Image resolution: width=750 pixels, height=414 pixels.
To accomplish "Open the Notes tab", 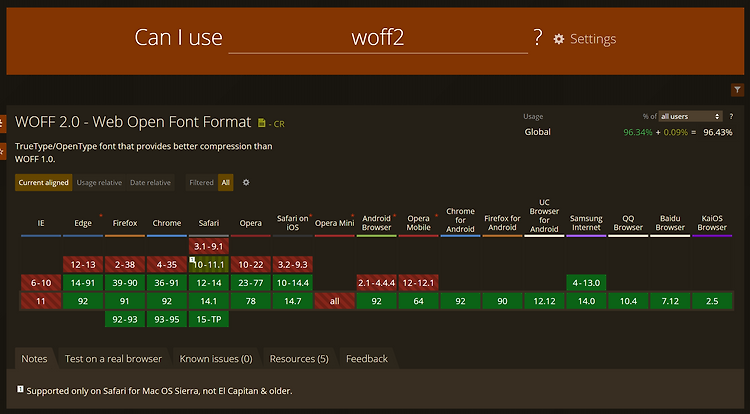I will (34, 359).
